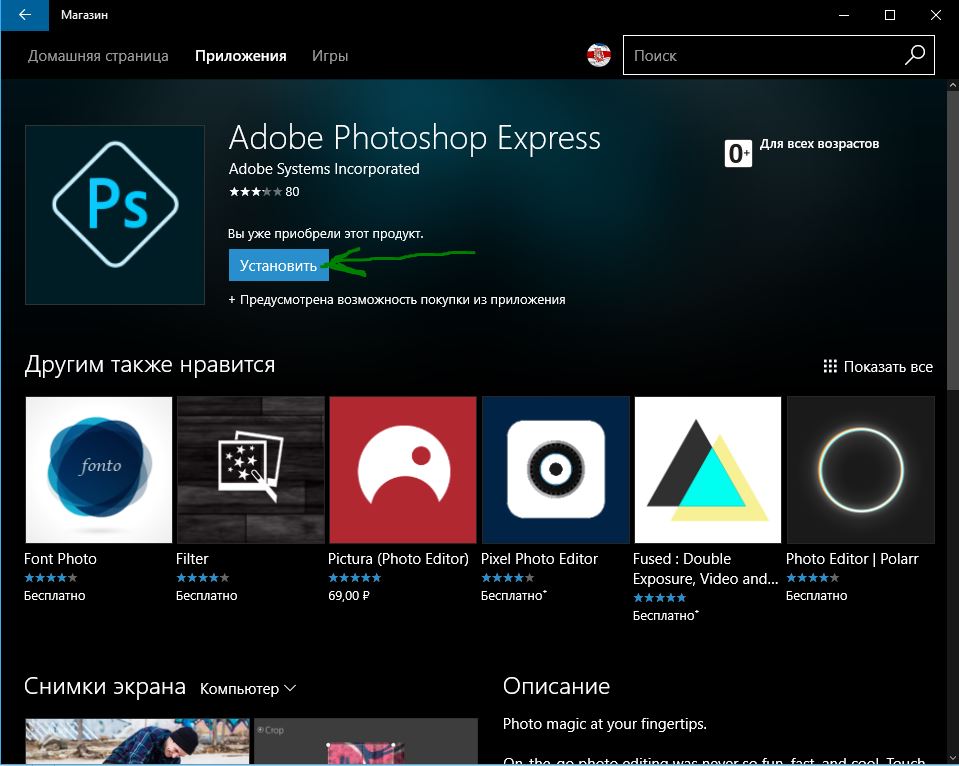Click the Pictura (Photo Editor) title text
The image size is (959, 766).
pos(398,559)
